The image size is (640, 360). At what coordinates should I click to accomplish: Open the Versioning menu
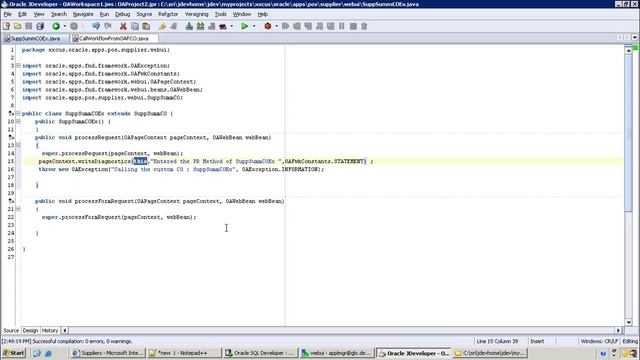point(196,14)
